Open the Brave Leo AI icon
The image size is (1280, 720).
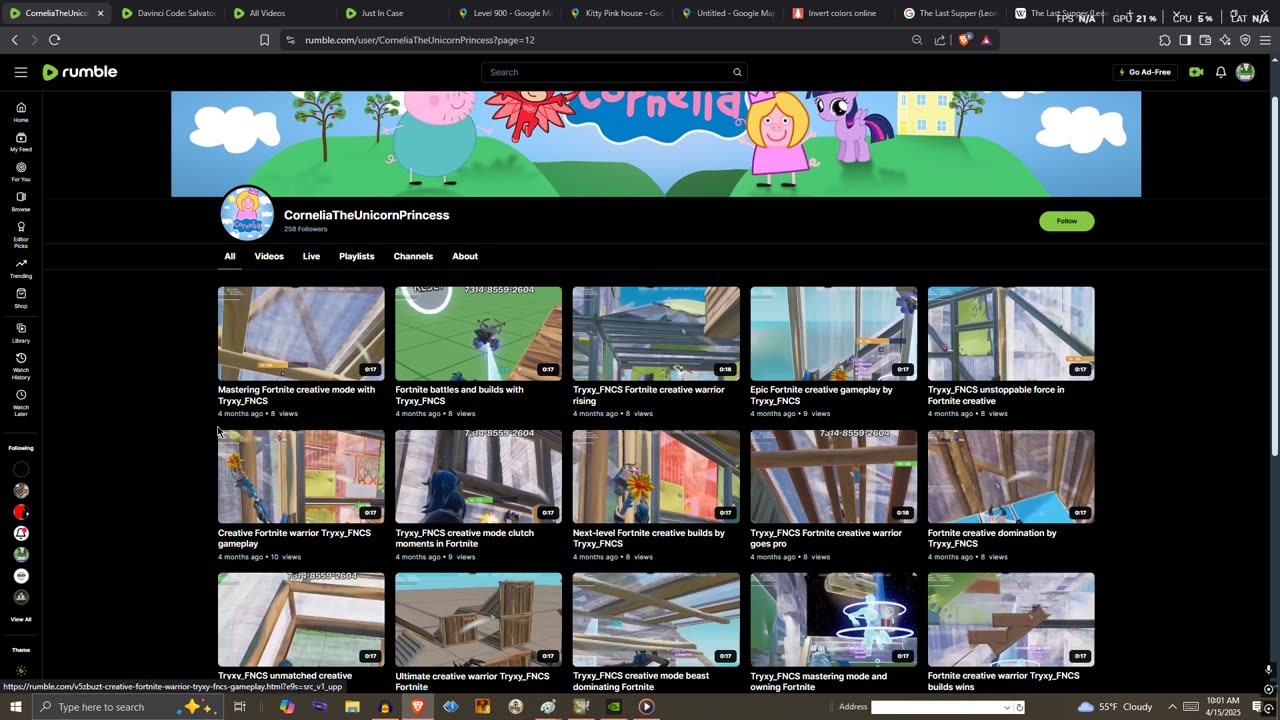1225,40
